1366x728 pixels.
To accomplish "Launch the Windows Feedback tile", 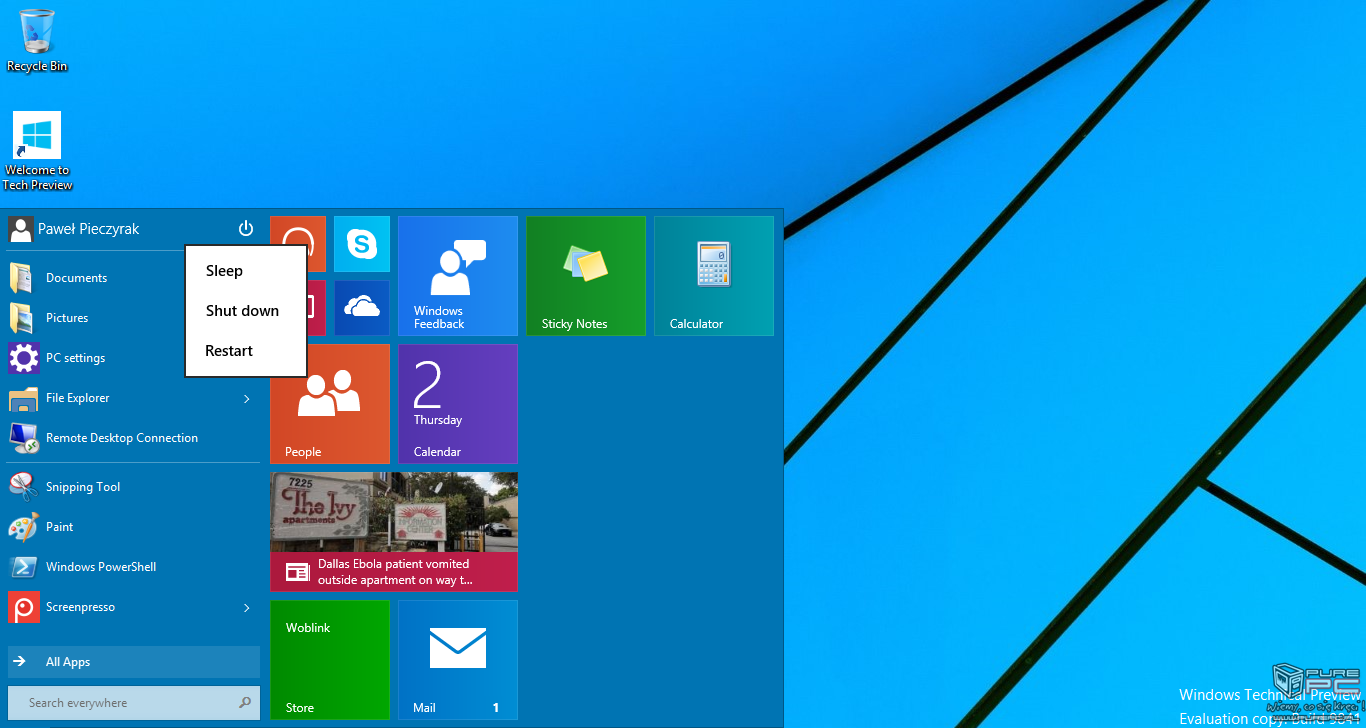I will coord(457,276).
